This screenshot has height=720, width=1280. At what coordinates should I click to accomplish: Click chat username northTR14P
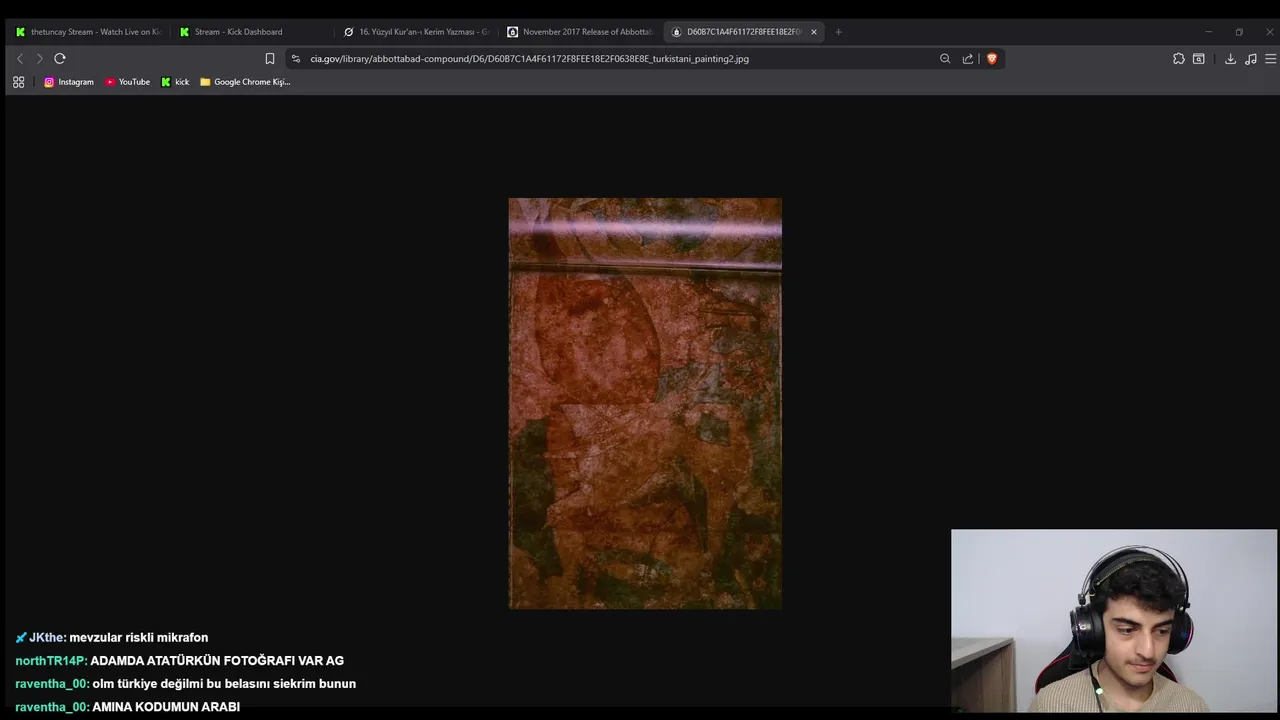point(51,661)
